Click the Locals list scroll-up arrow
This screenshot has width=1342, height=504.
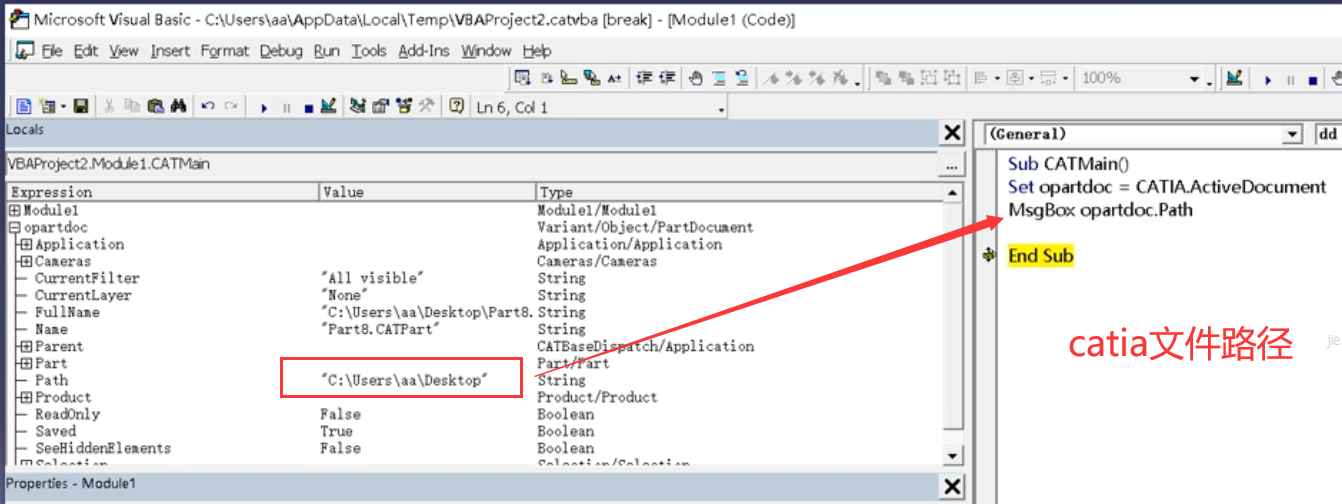953,193
